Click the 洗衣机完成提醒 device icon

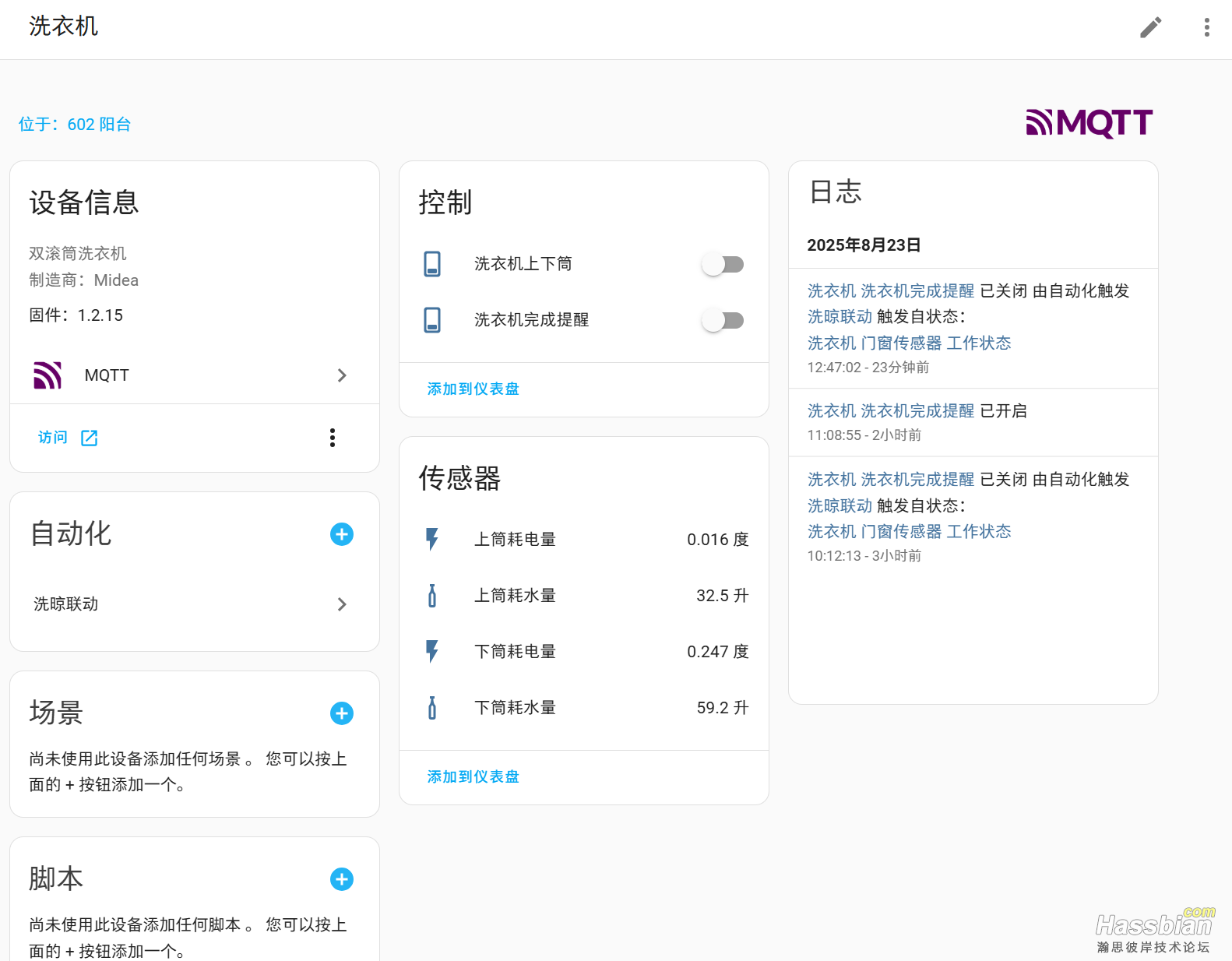click(x=432, y=320)
